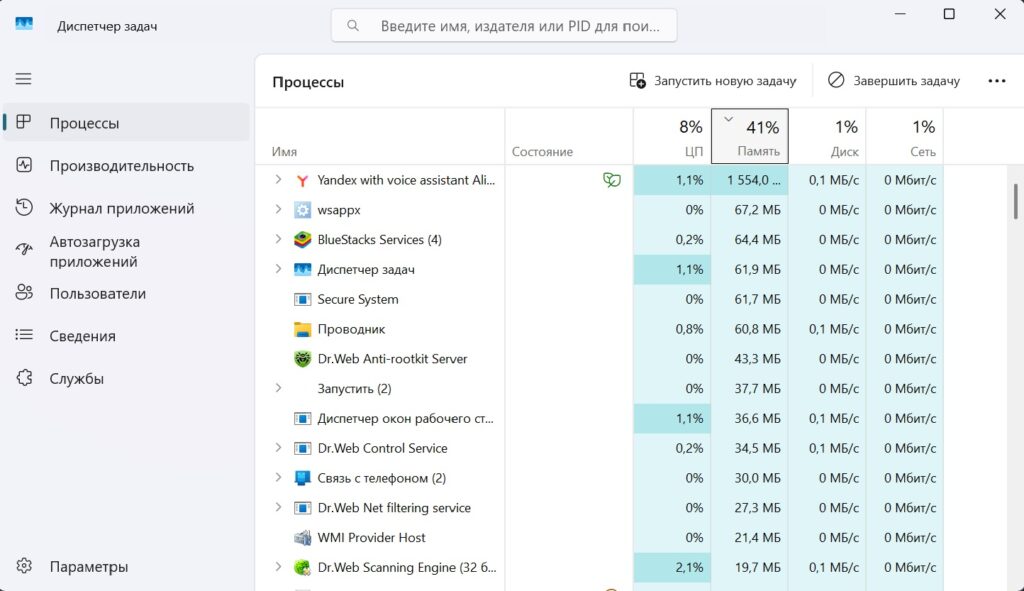Click the Run new task icon

point(637,80)
